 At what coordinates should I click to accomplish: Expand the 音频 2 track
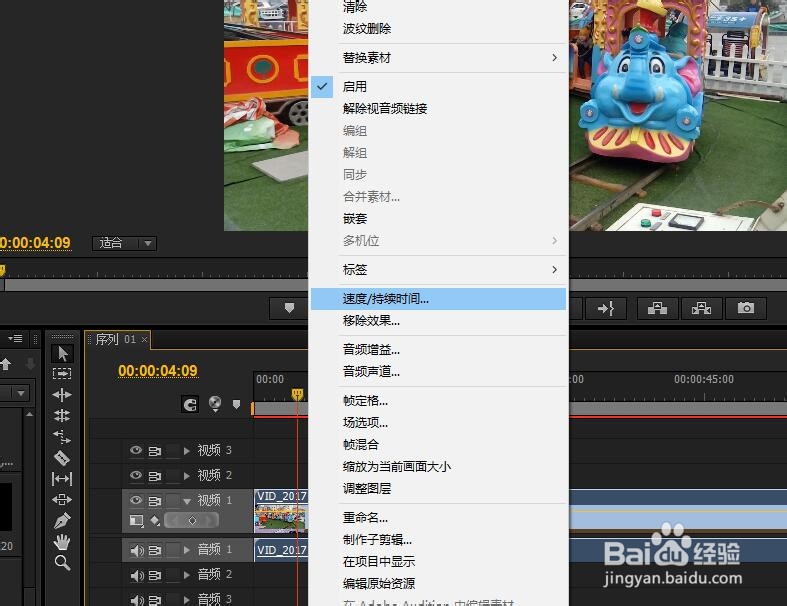187,575
